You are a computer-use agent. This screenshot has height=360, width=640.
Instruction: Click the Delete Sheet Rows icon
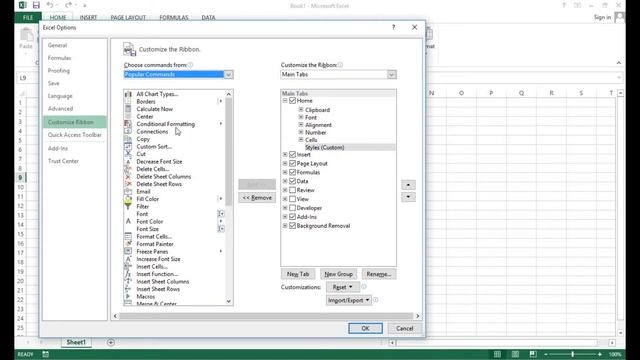coord(128,184)
